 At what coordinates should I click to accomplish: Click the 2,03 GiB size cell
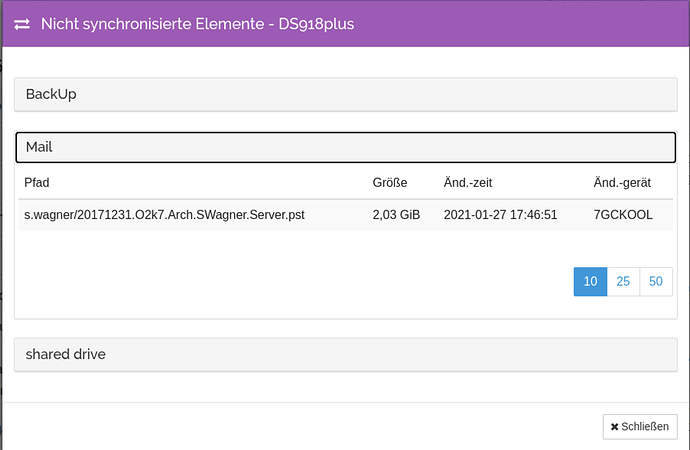(396, 215)
